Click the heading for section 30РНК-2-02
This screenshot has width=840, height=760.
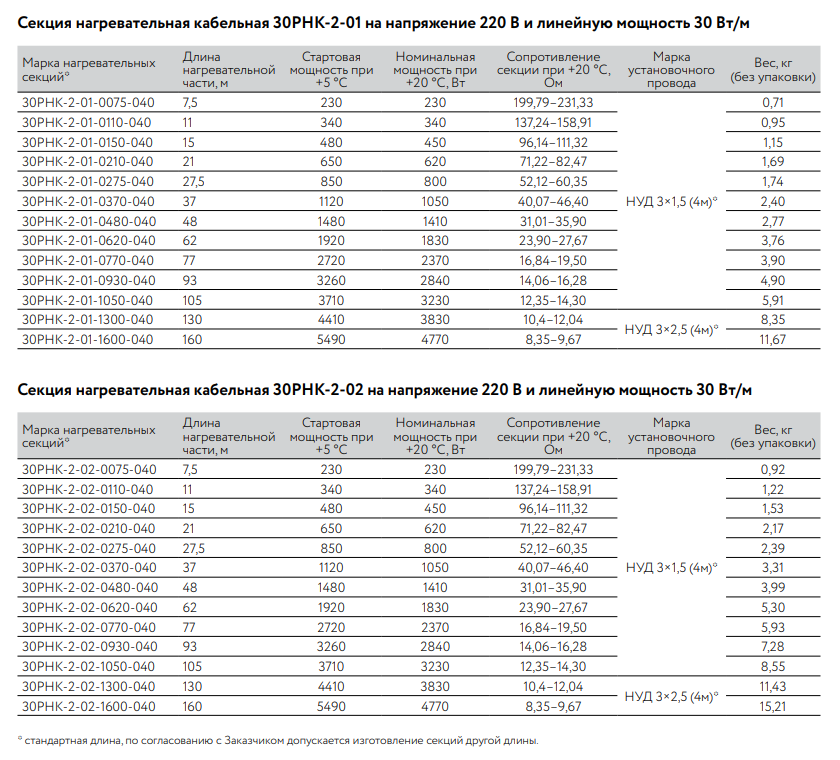click(x=385, y=390)
